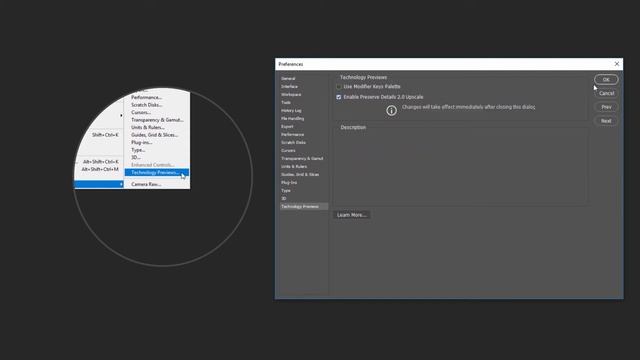Click highlighted Technology Previews... menu item

tap(157, 172)
